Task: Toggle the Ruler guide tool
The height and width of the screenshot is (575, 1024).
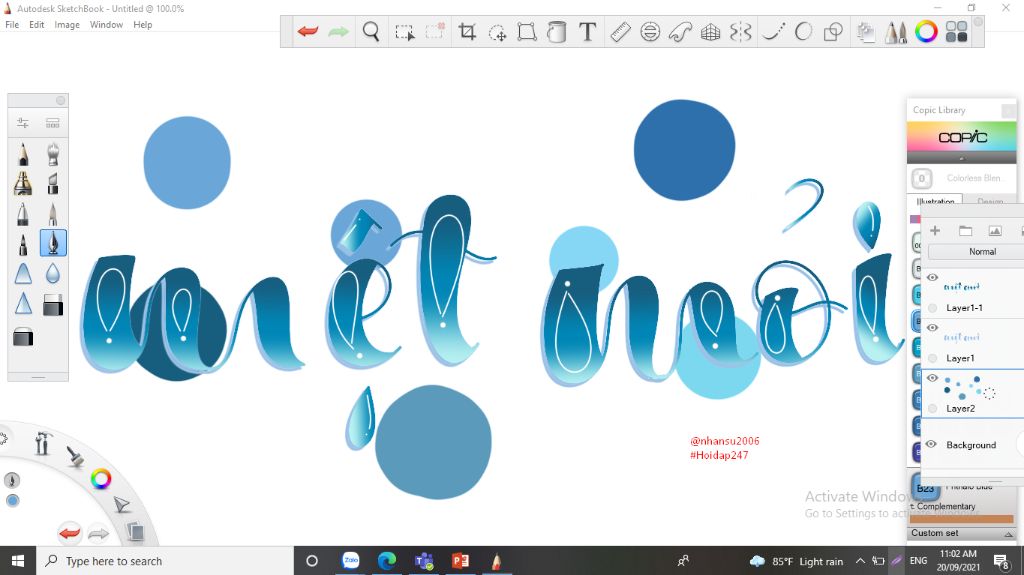Action: 620,31
